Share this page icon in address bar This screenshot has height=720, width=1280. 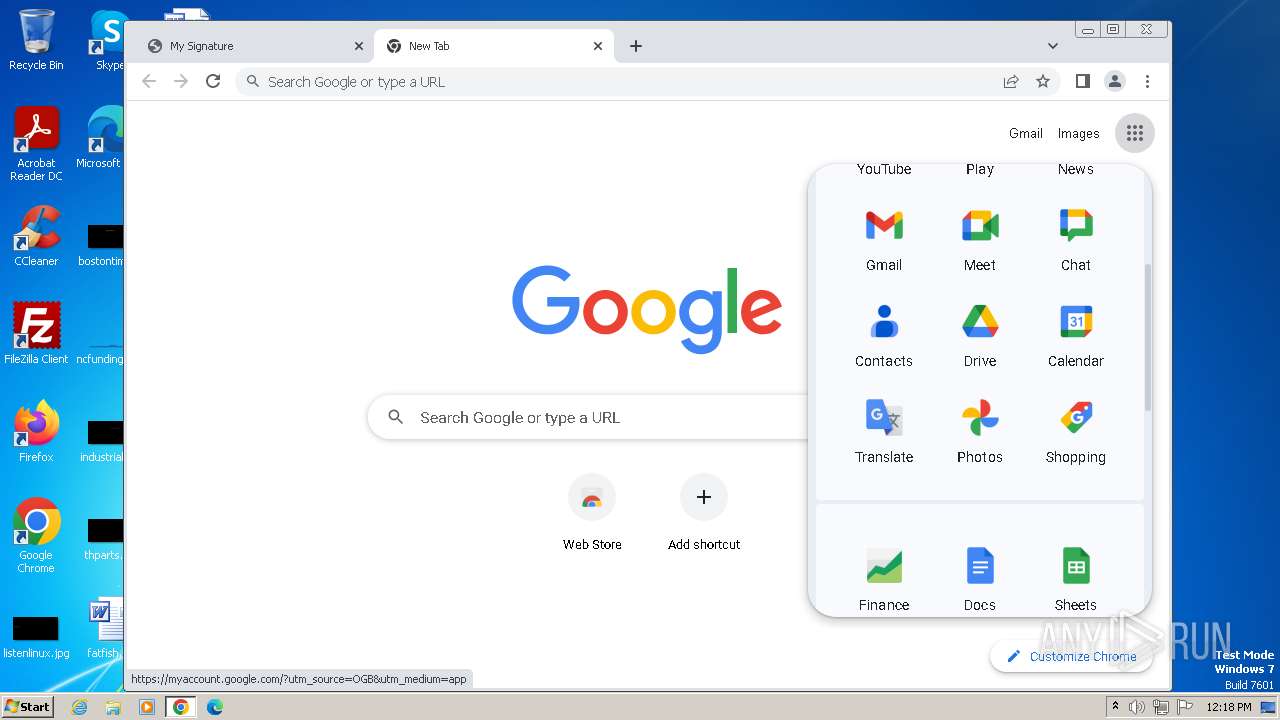click(x=1011, y=81)
